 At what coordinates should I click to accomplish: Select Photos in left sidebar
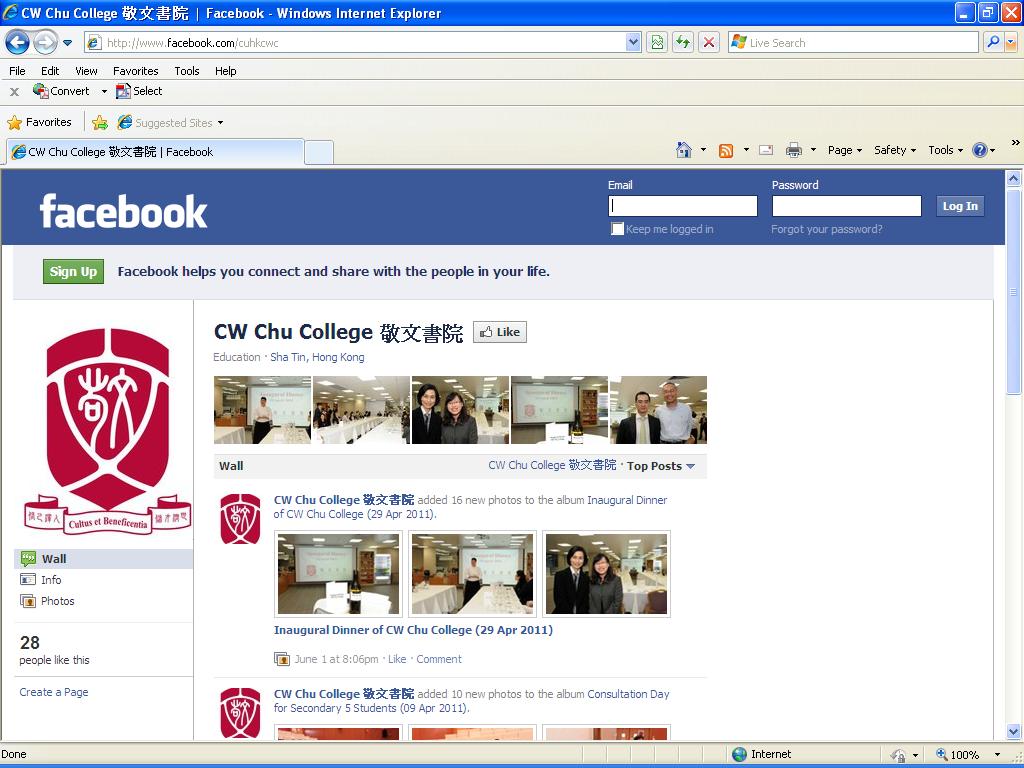pos(57,601)
